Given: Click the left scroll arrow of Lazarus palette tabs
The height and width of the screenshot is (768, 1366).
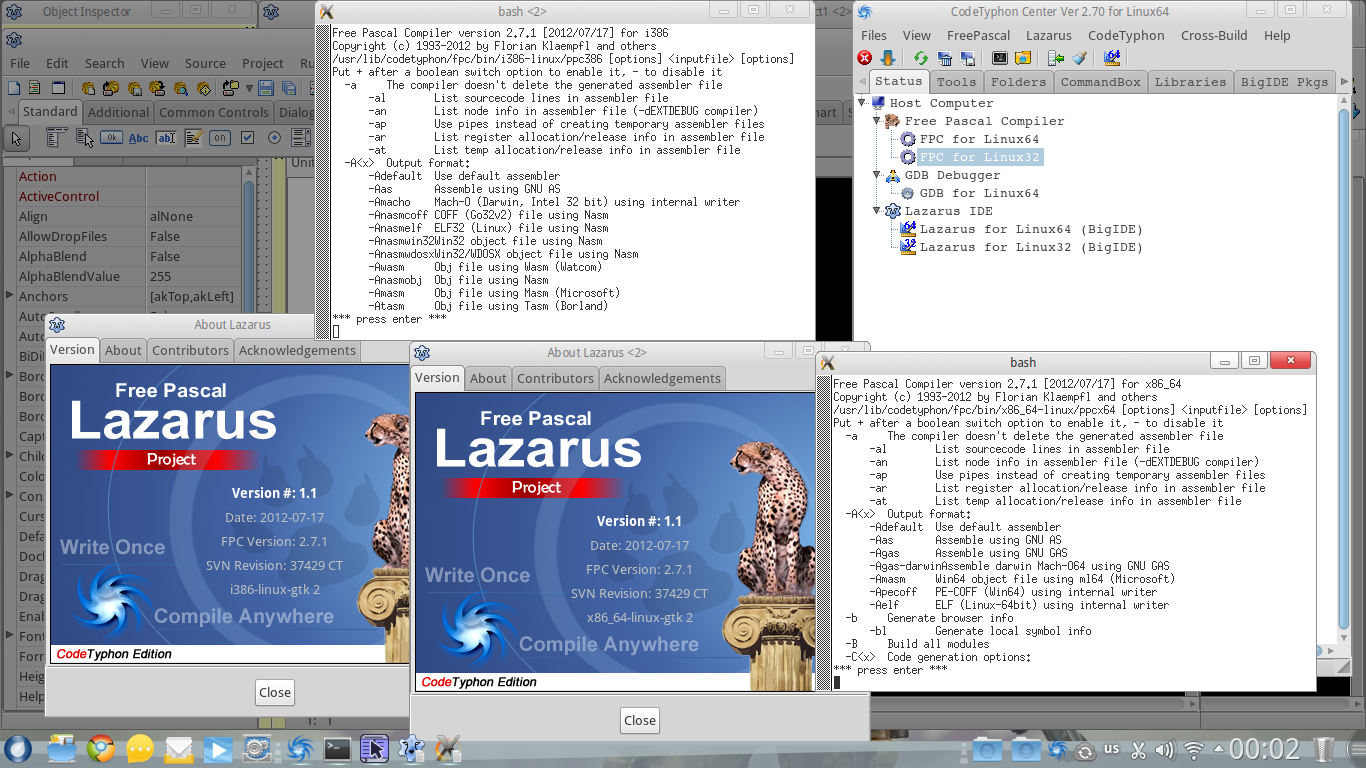Looking at the screenshot, I should tap(10, 112).
